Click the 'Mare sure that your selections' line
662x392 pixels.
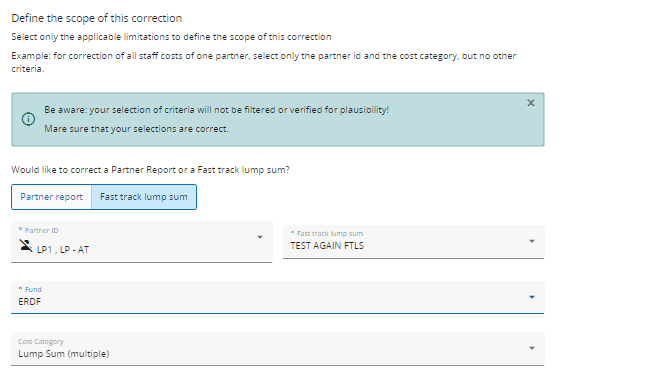pos(136,129)
